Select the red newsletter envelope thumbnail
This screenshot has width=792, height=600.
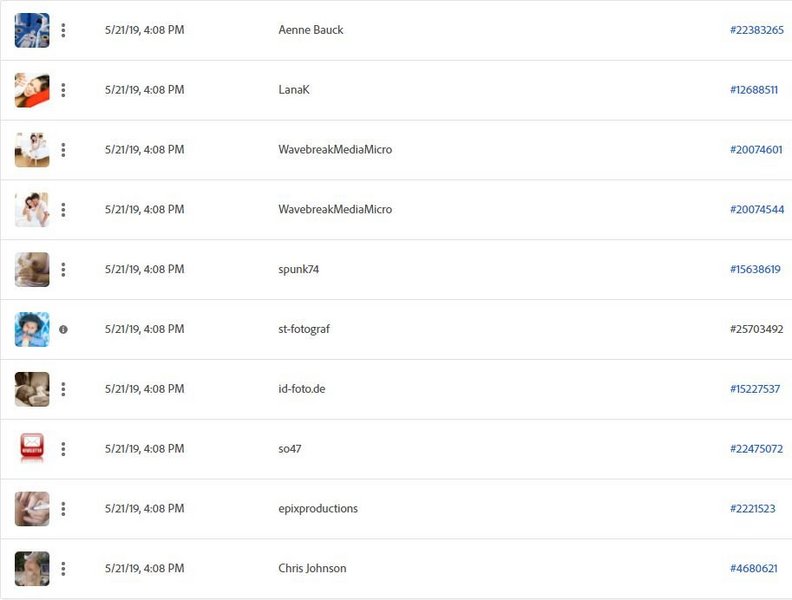point(32,447)
